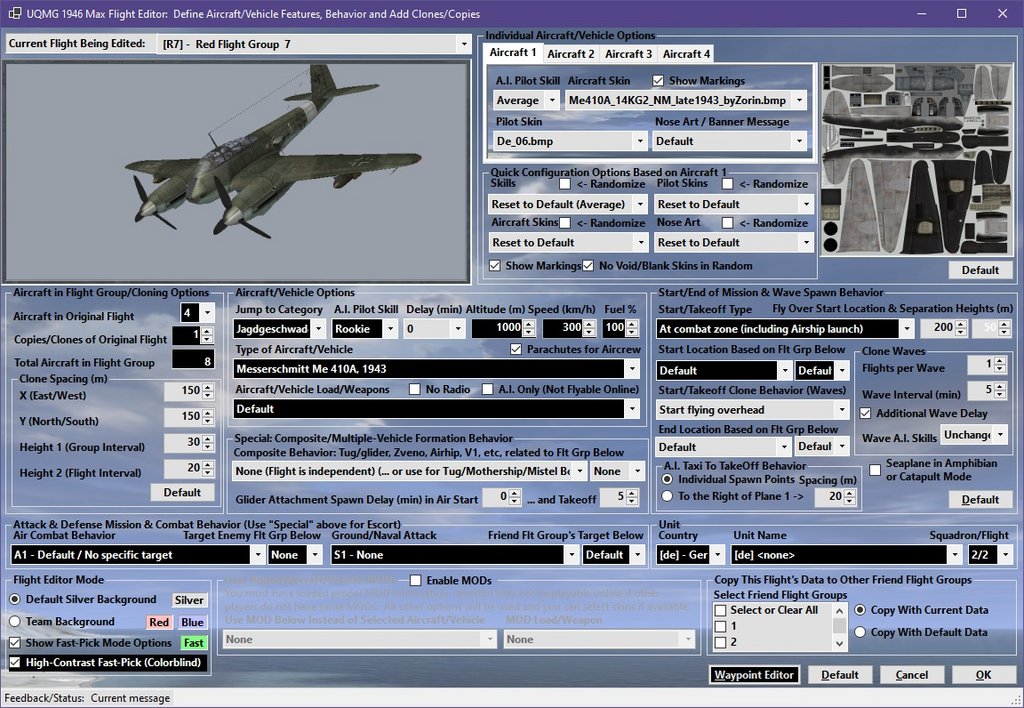
Task: Enable Seaplane in Amphibian or Catapult Mode
Action: point(874,470)
